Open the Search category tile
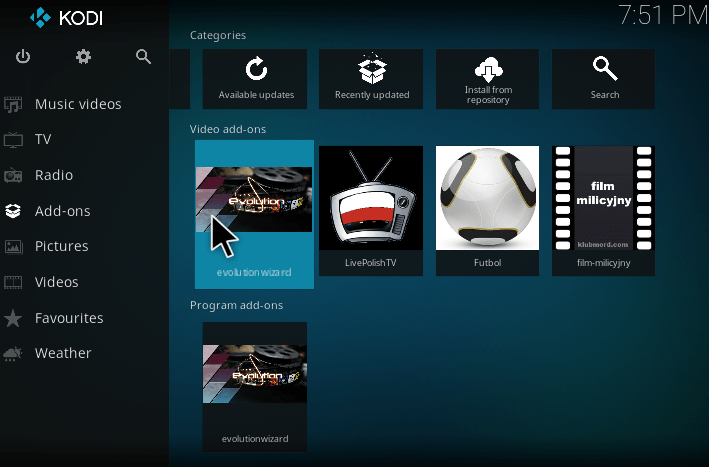 (x=603, y=79)
